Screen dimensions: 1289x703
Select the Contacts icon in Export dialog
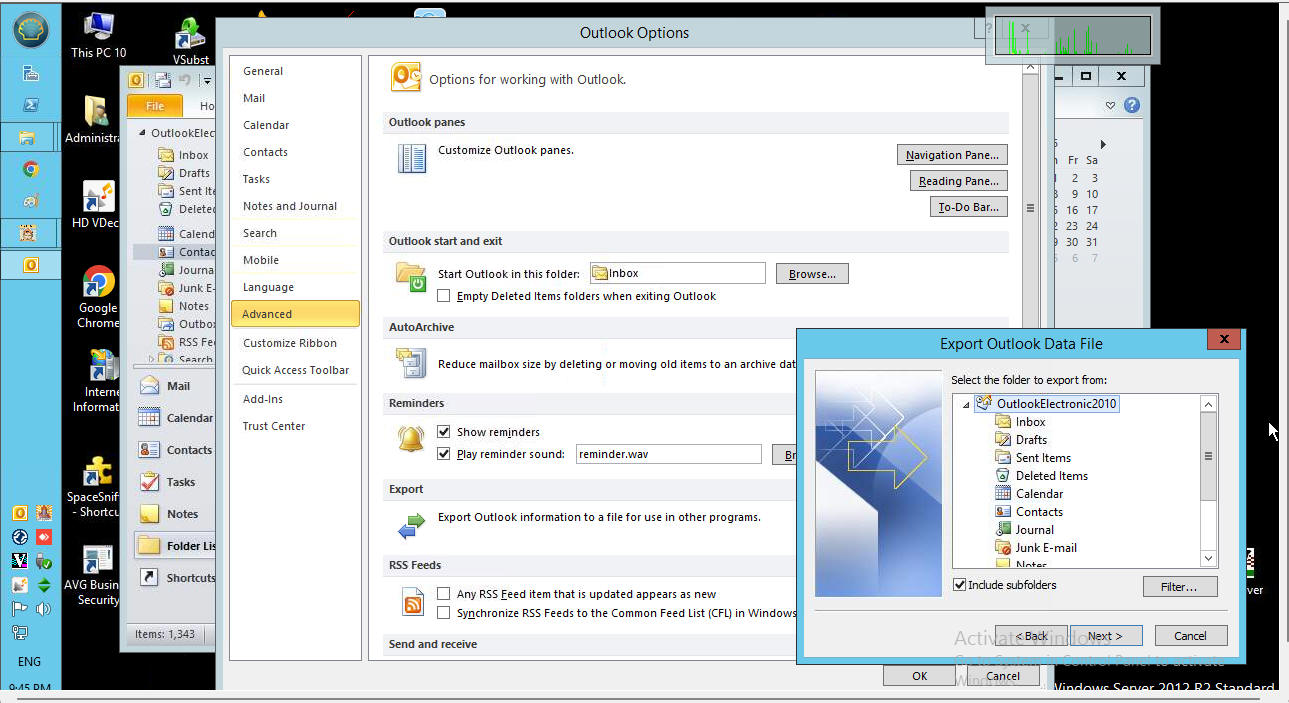point(1003,512)
